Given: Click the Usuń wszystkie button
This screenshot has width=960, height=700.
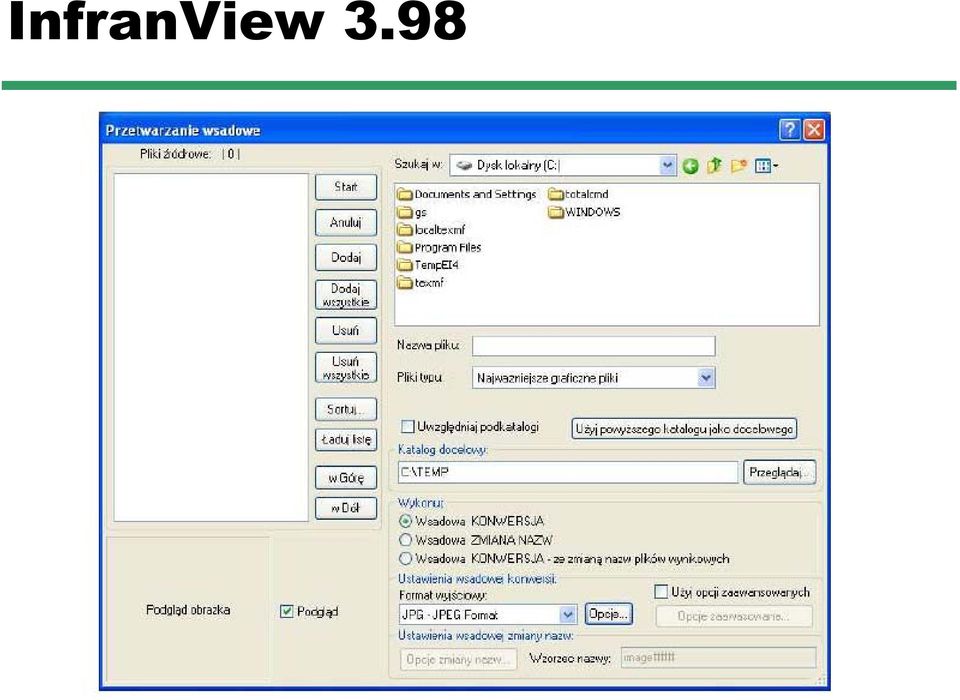Looking at the screenshot, I should click(x=346, y=367).
